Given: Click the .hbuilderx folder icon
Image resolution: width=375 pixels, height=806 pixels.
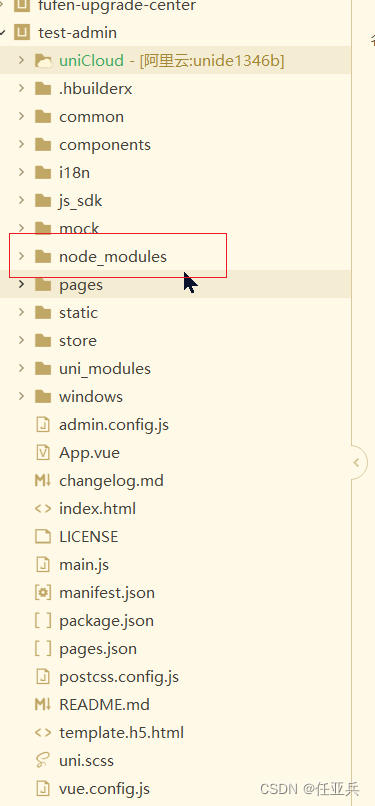Looking at the screenshot, I should click(43, 88).
